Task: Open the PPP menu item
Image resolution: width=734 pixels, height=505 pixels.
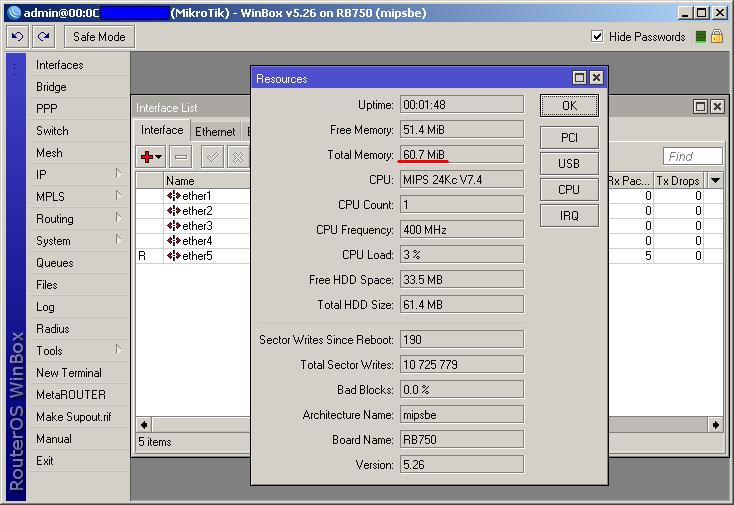Action: [x=47, y=109]
